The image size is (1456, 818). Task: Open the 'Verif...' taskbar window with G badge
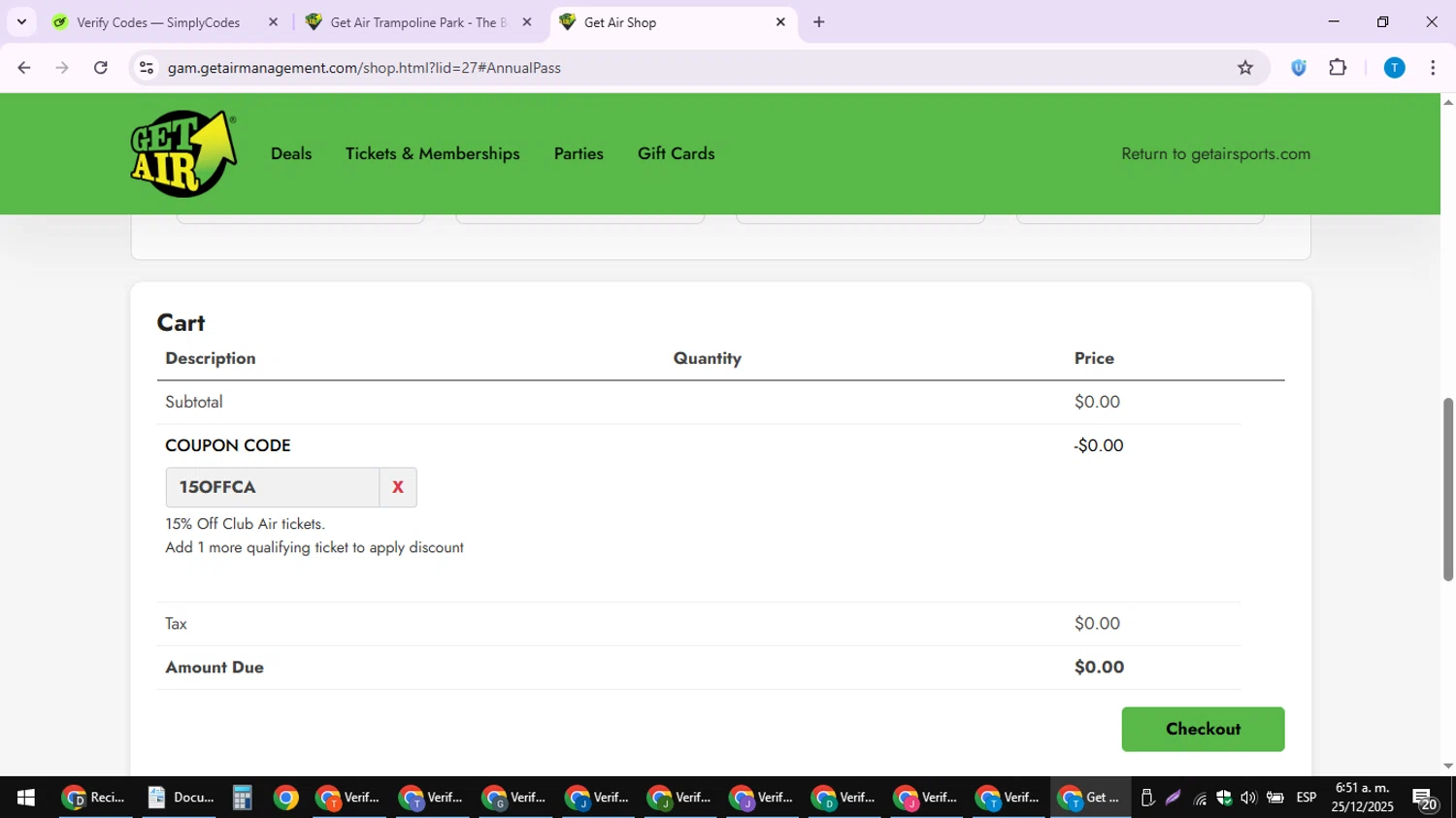point(514,798)
